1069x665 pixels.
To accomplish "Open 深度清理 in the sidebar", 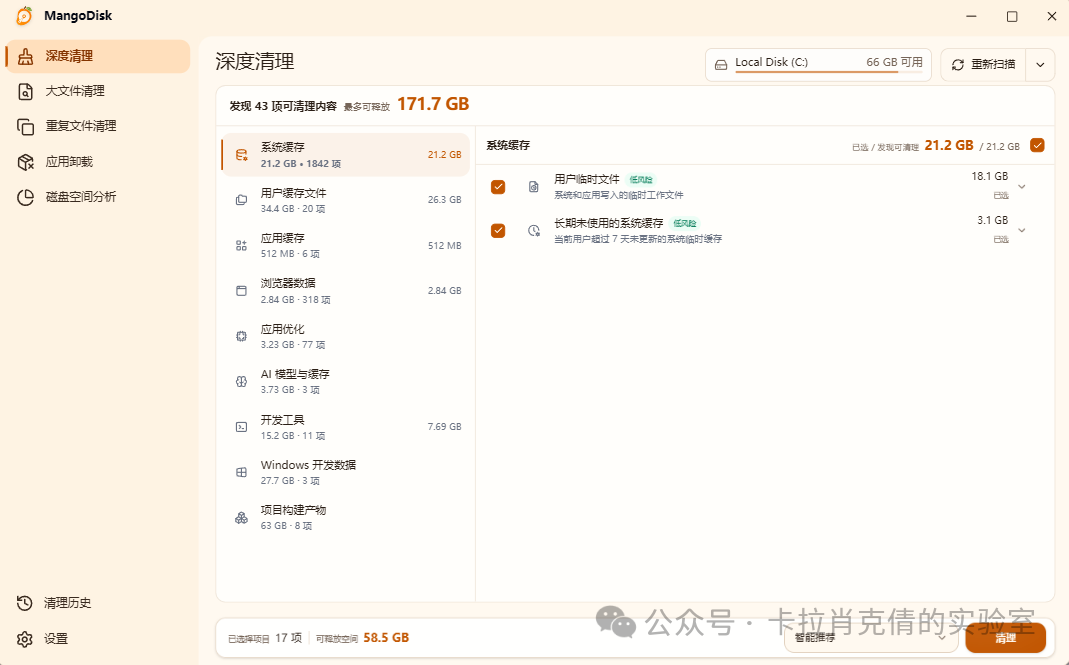I will click(98, 57).
